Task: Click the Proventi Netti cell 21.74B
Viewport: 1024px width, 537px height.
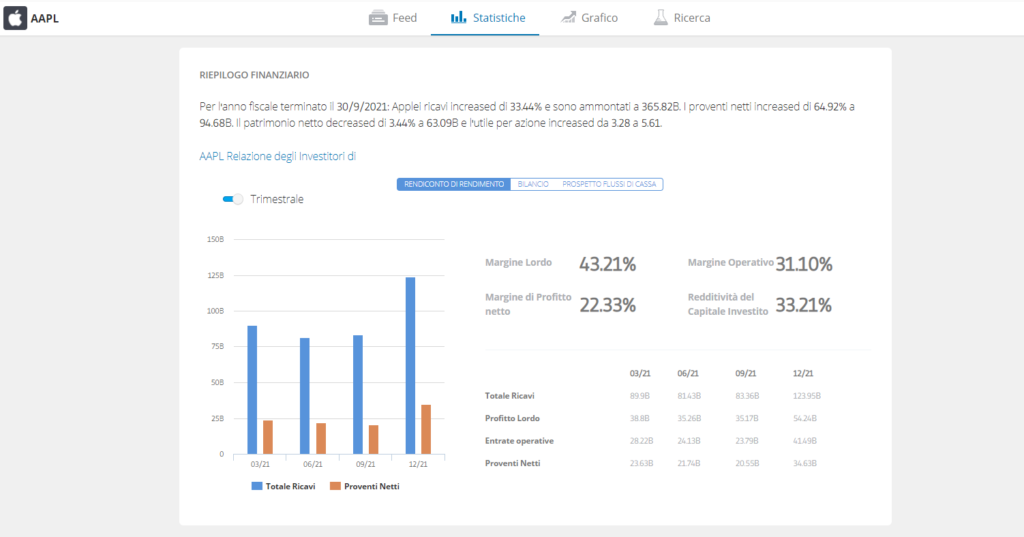Action: (x=689, y=463)
